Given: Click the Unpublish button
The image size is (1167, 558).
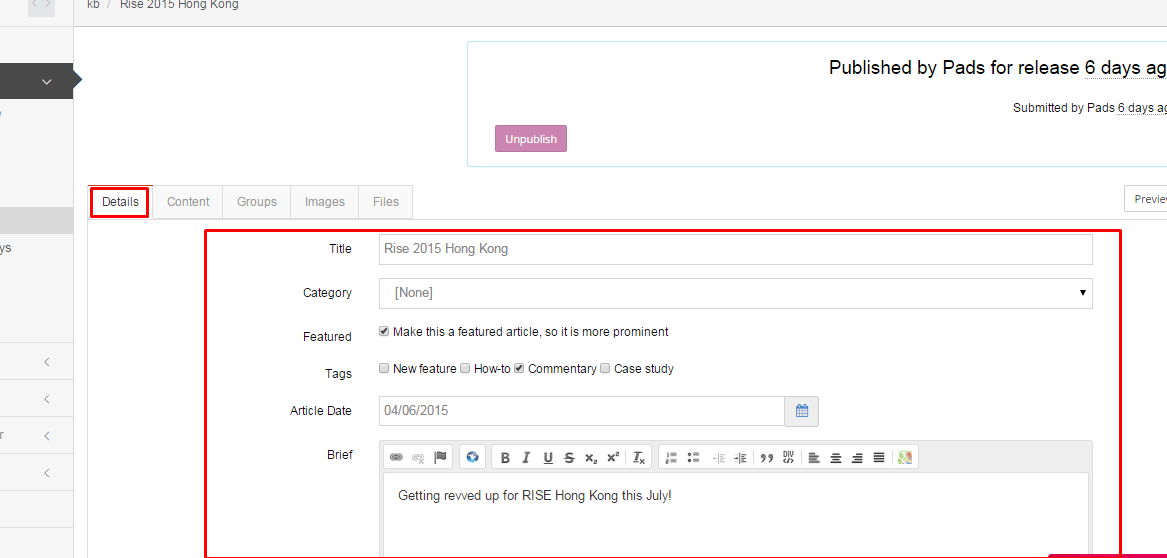Looking at the screenshot, I should coord(530,139).
